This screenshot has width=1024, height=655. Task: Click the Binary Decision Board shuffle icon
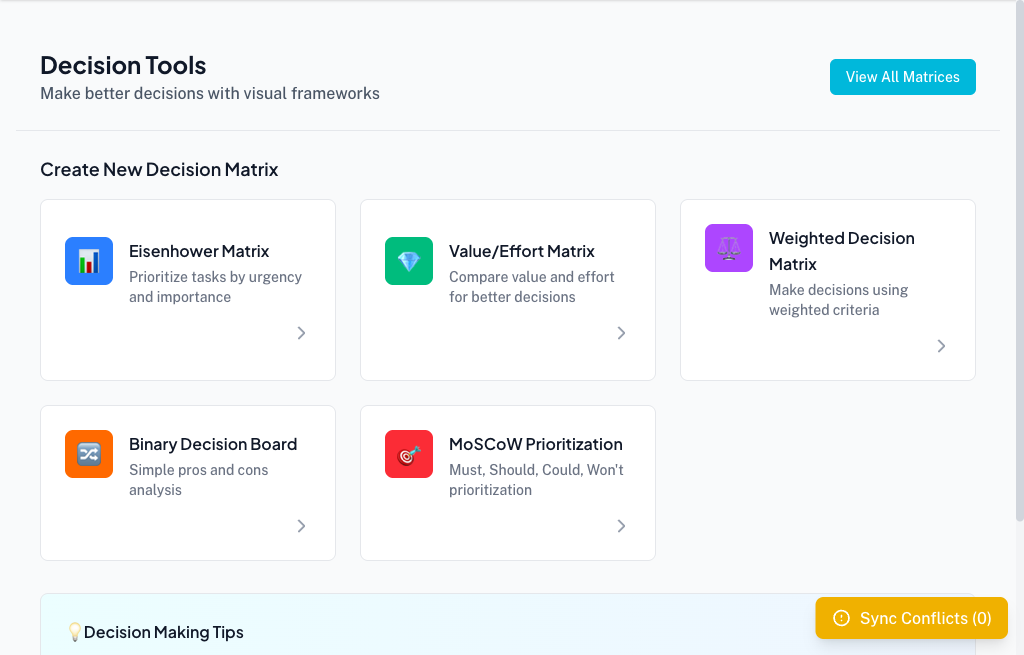coord(89,454)
